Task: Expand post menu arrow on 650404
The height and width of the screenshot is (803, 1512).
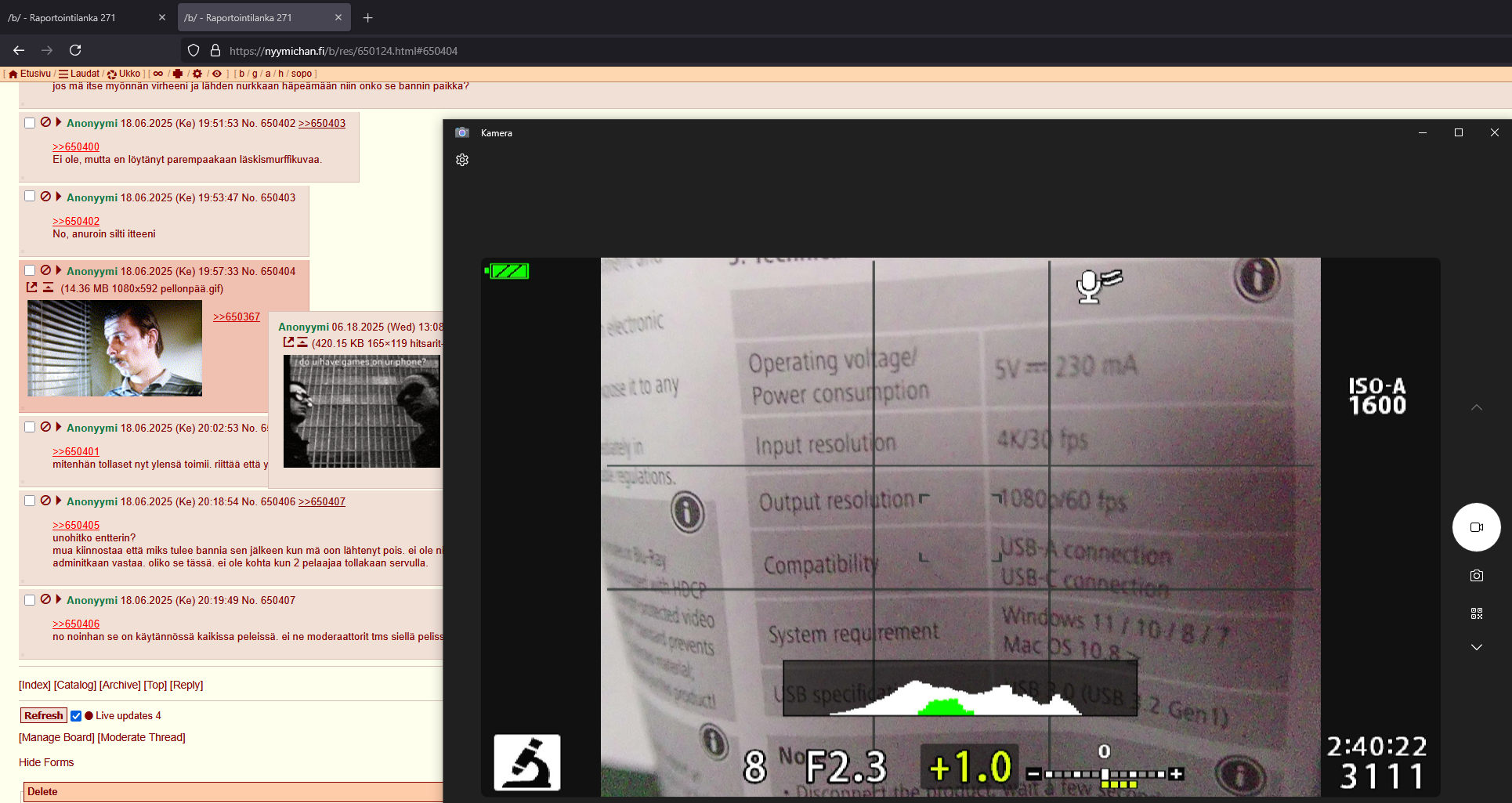Action: tap(59, 270)
